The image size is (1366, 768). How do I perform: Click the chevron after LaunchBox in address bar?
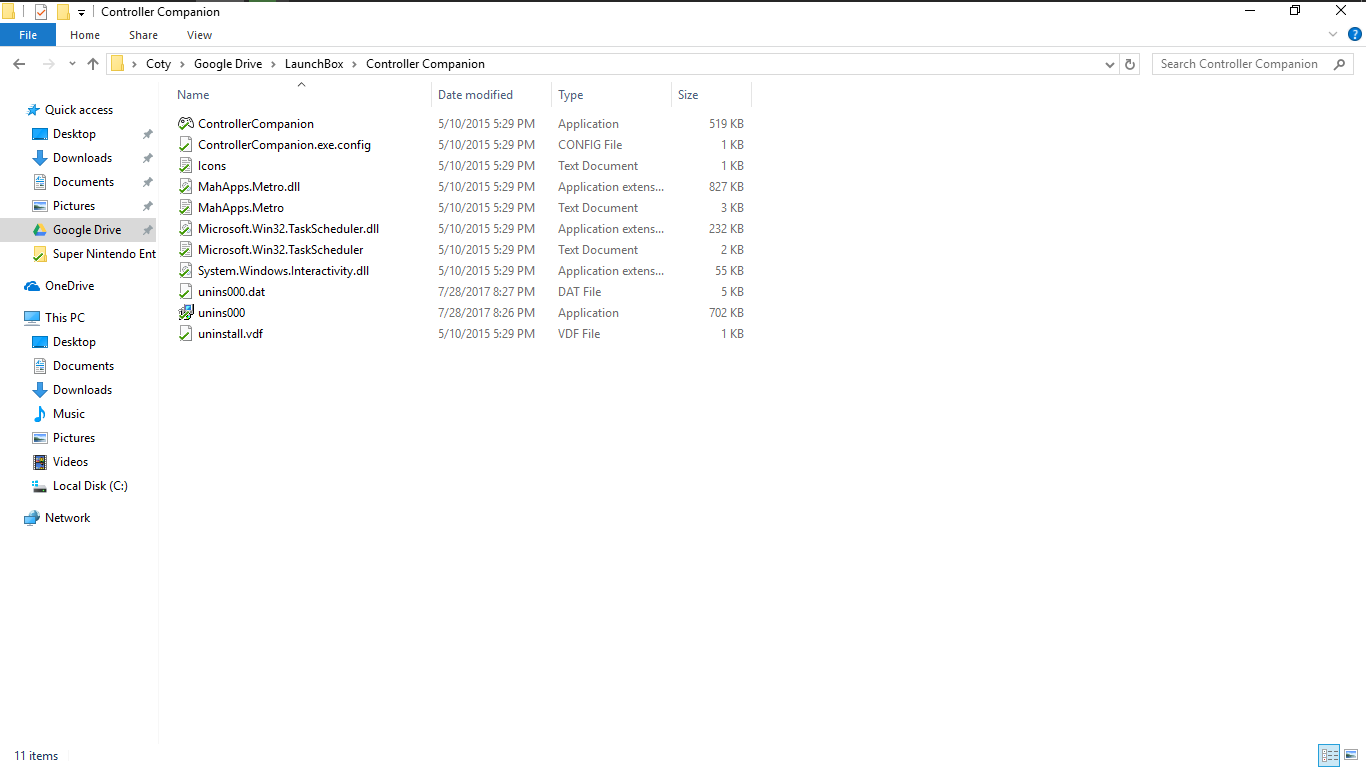tap(354, 64)
